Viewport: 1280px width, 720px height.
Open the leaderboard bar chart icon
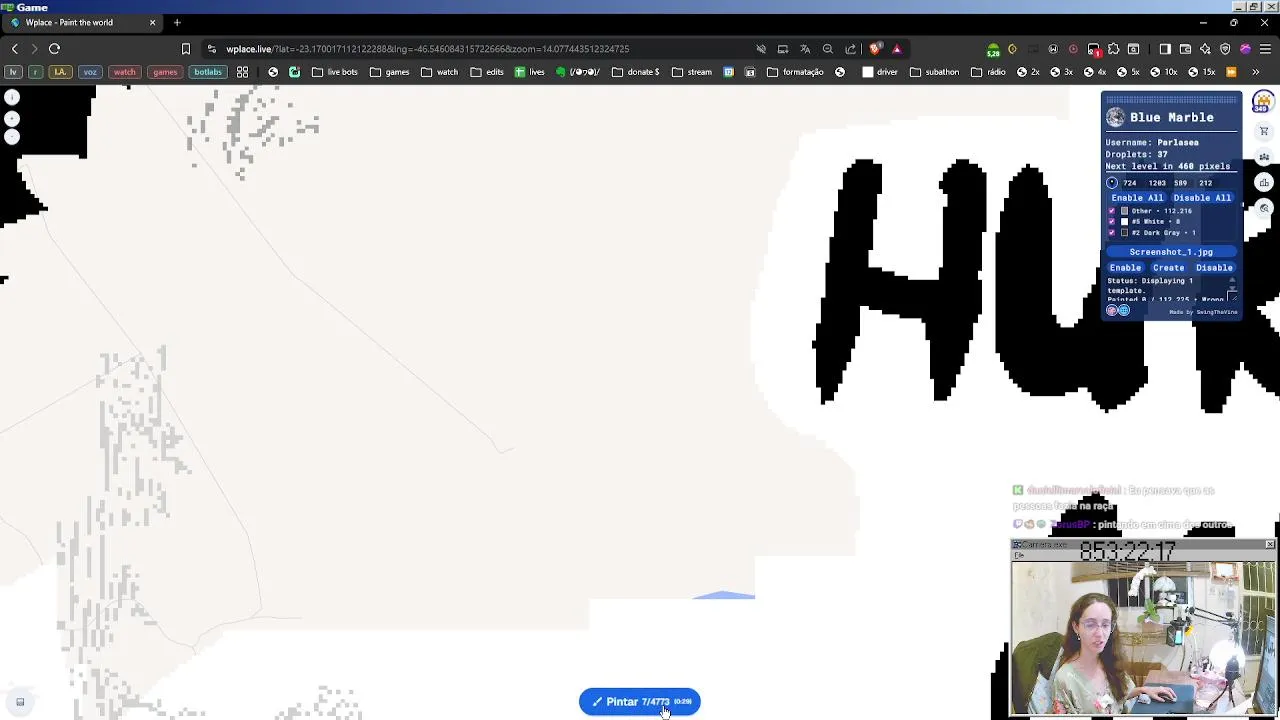point(1264,183)
